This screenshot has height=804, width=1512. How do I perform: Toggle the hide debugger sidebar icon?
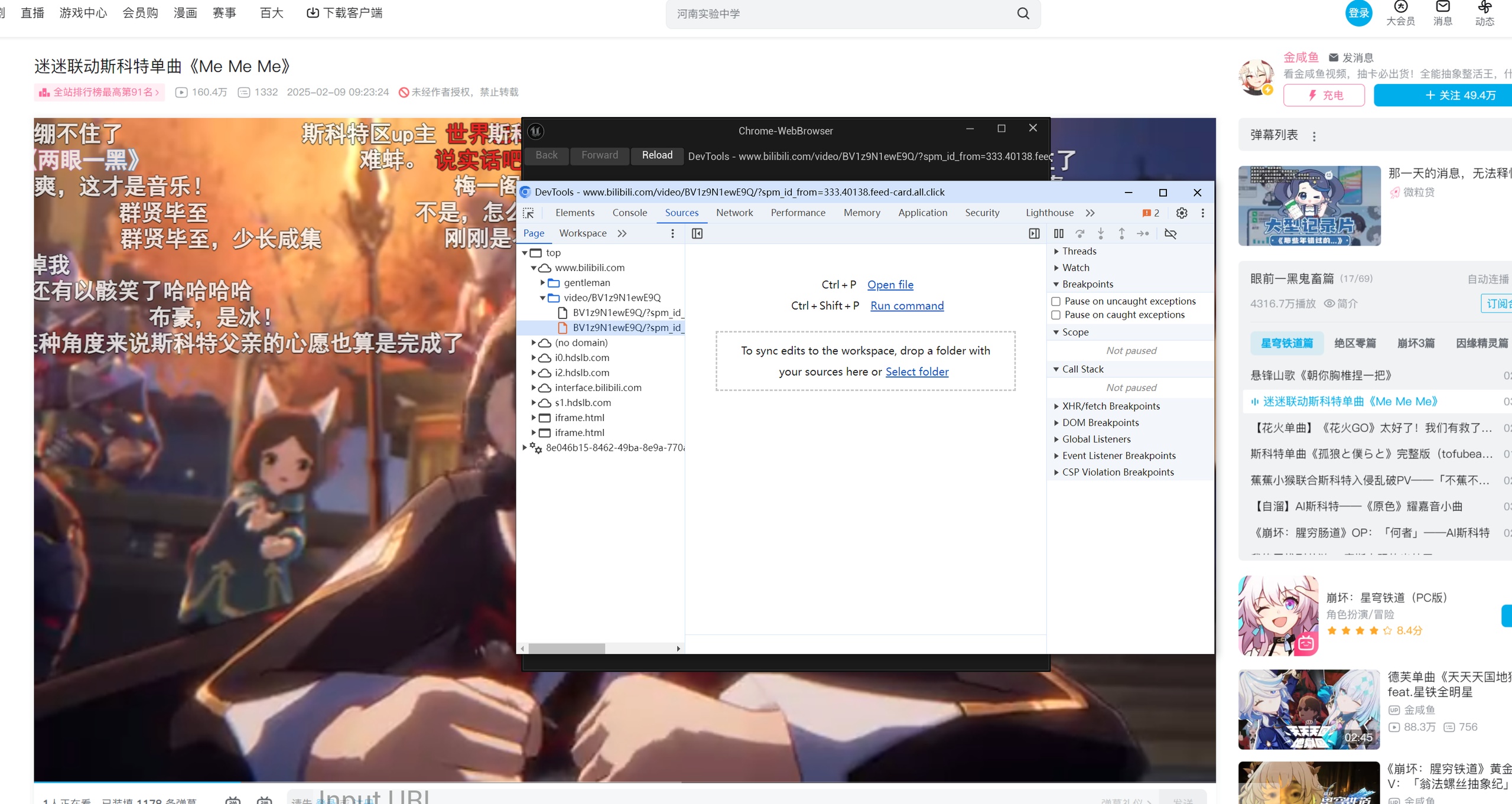point(1034,233)
